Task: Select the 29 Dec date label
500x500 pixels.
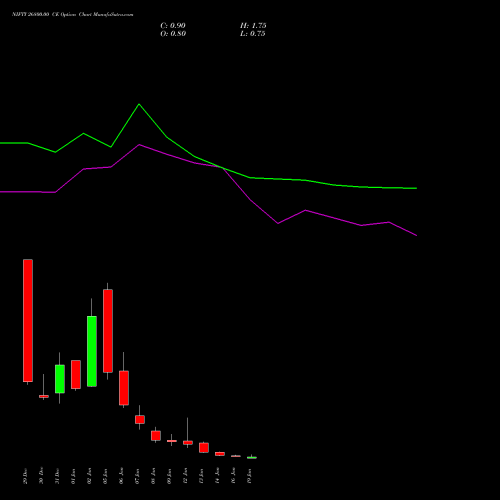Action: [x=26, y=476]
